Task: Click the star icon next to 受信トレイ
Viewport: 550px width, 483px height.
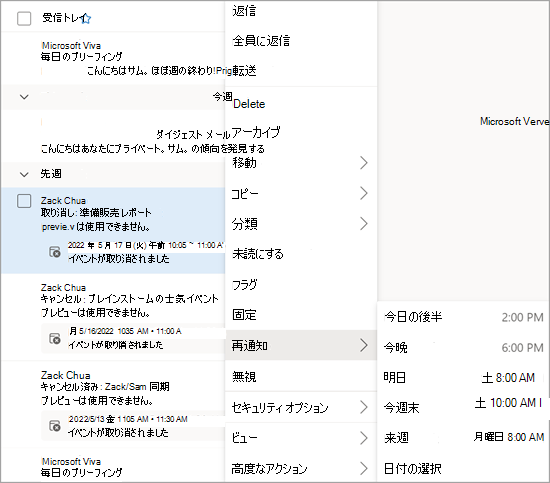Action: (86, 18)
